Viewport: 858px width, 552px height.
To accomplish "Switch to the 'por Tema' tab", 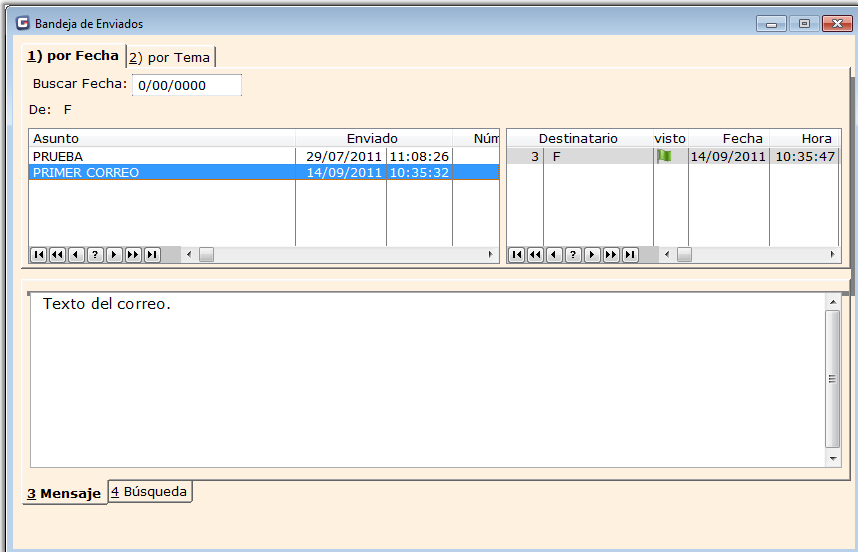I will click(170, 58).
